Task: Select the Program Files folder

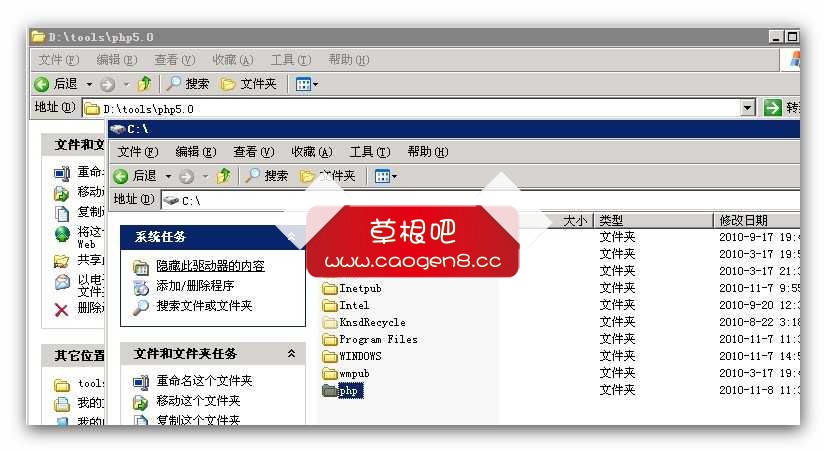Action: [x=378, y=339]
